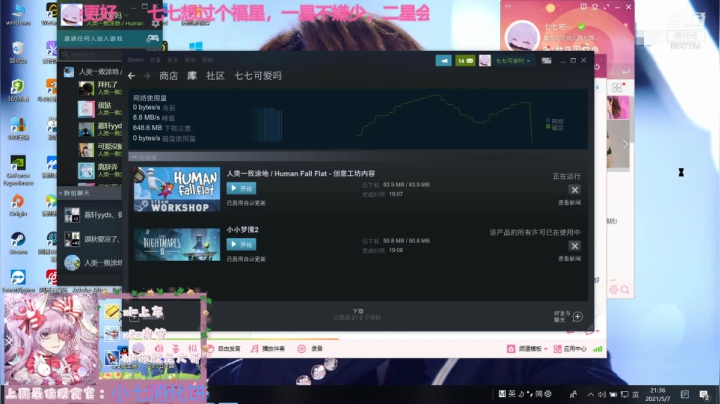Click 已启用自动更新 under Human Fall Flat
This screenshot has height=404, width=720.
[246, 203]
